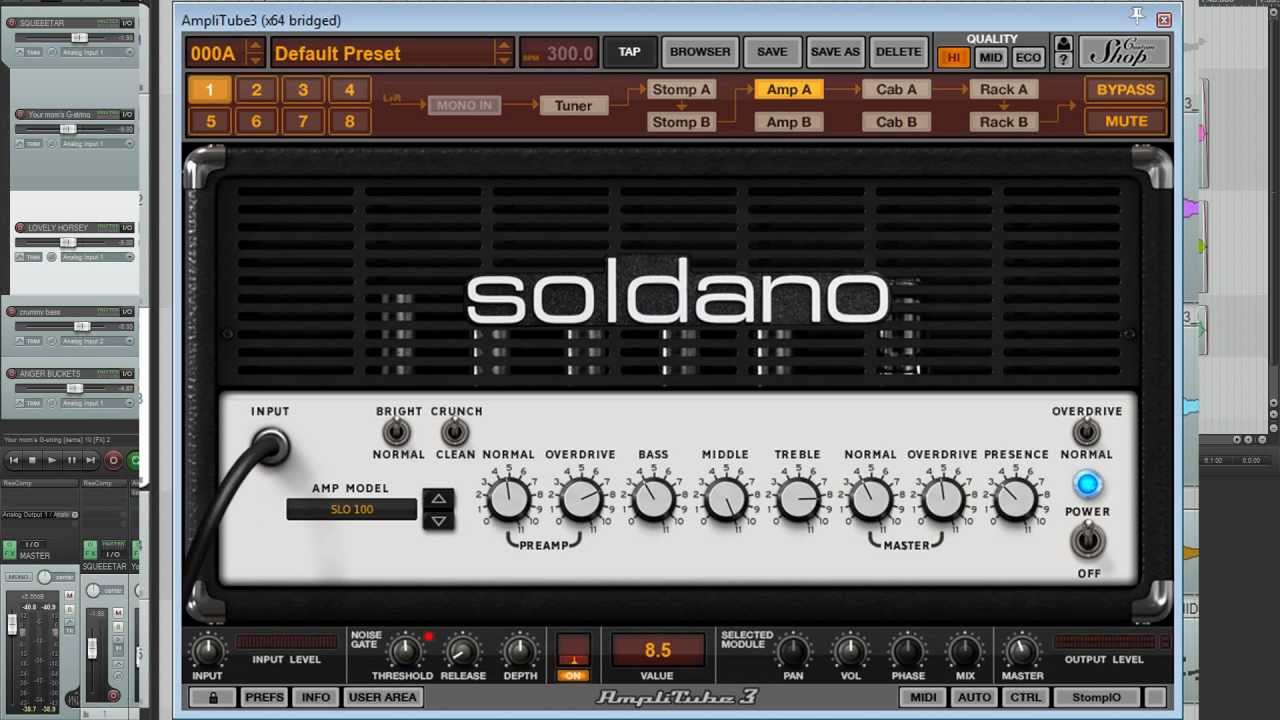Click record button in DAW transport
The height and width of the screenshot is (720, 1280).
[113, 460]
